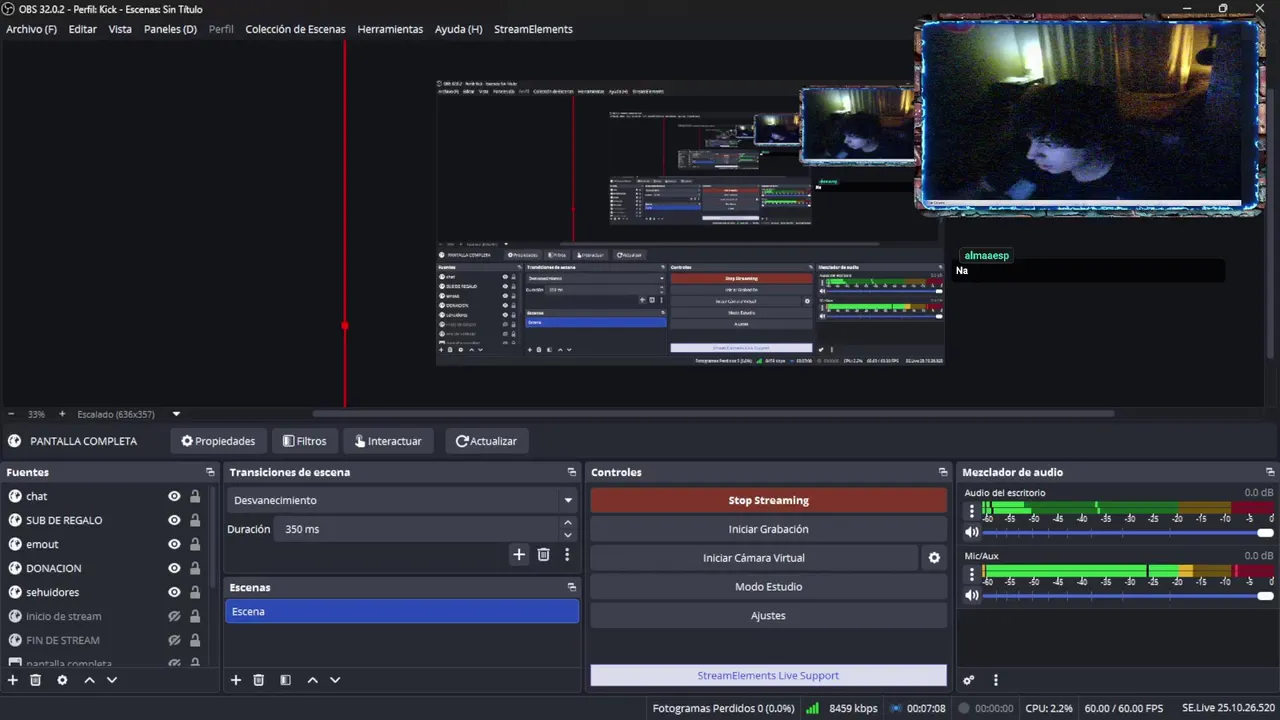This screenshot has width=1280, height=720.
Task: Pop out the Mezclador de audio dock
Action: (1270, 472)
